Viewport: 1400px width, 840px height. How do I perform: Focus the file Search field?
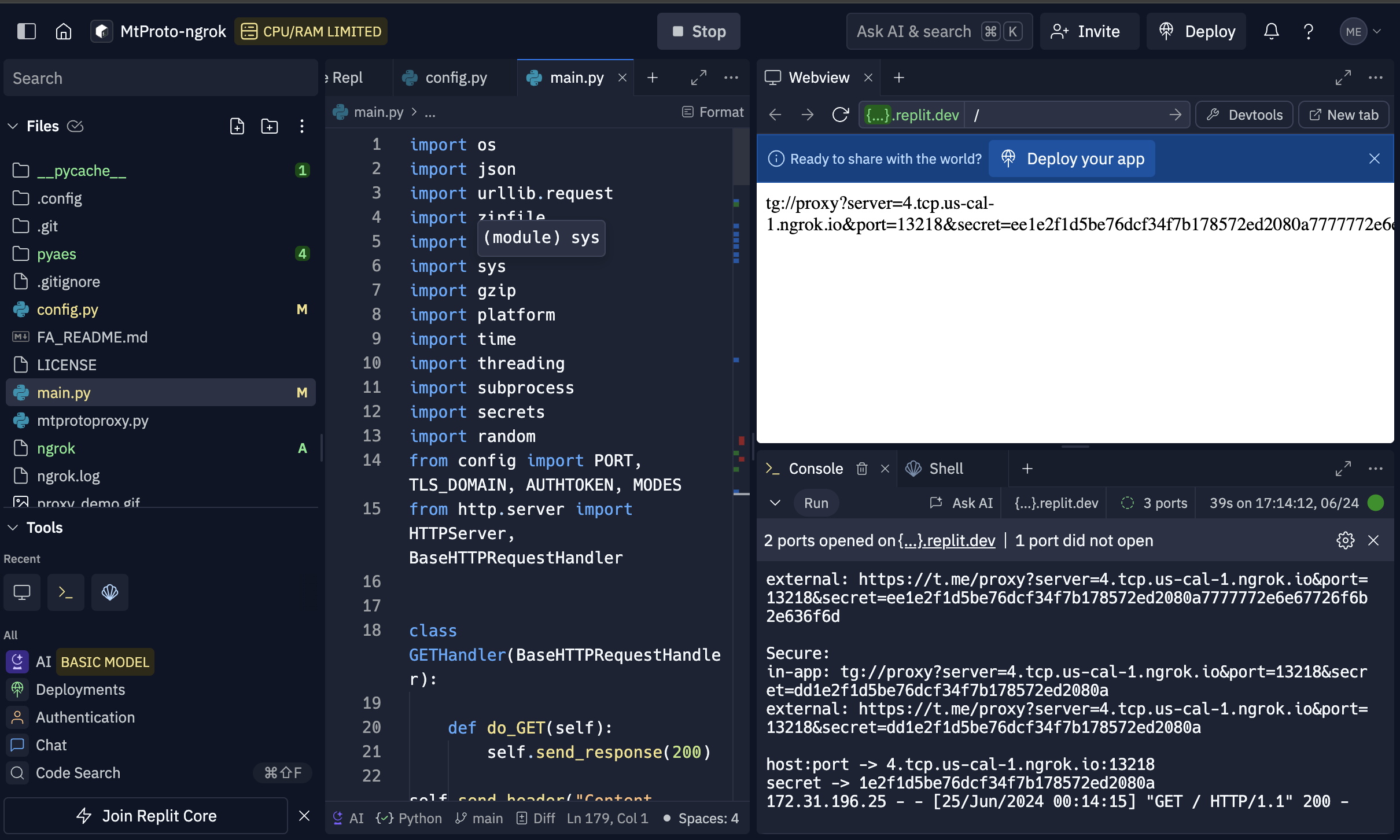coord(161,78)
